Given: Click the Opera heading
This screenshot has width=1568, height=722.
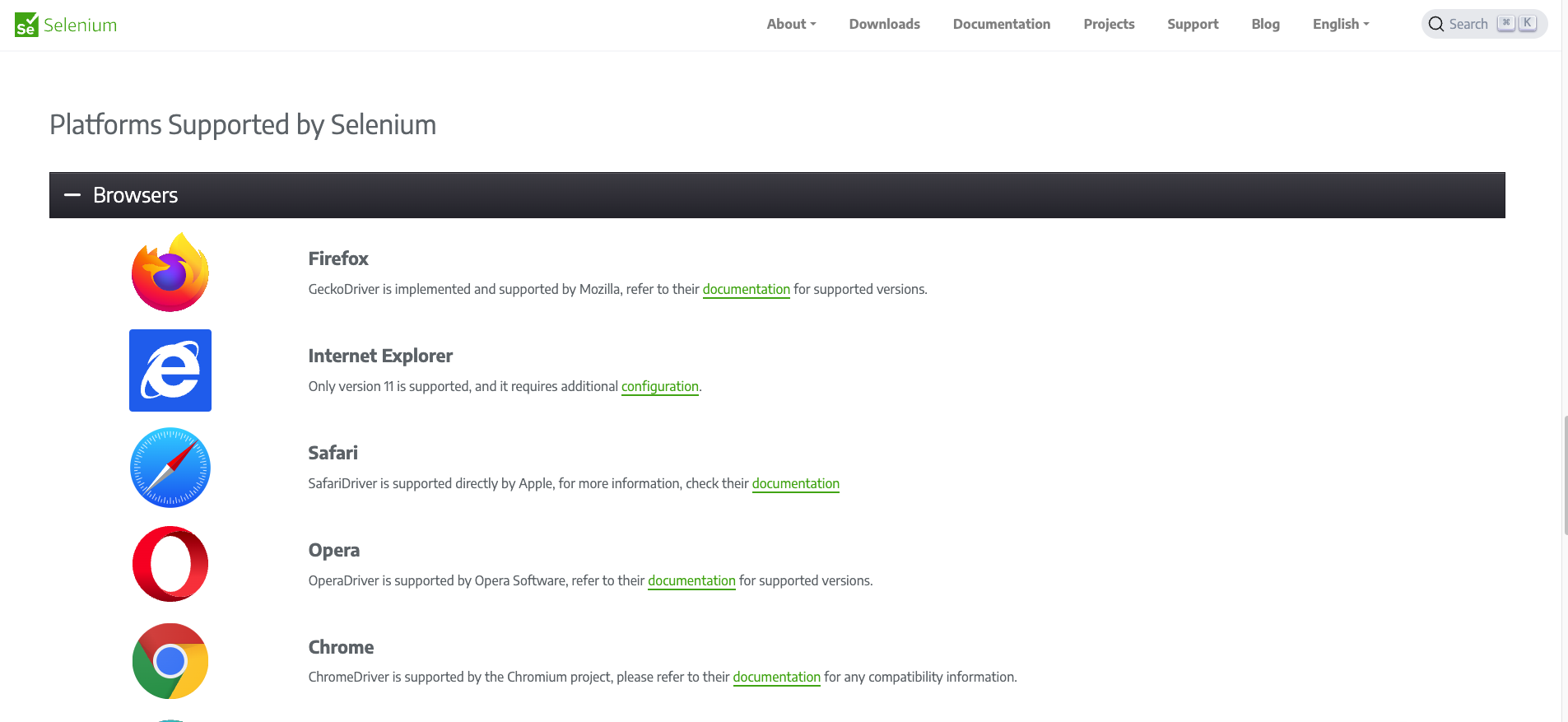Looking at the screenshot, I should coord(334,550).
